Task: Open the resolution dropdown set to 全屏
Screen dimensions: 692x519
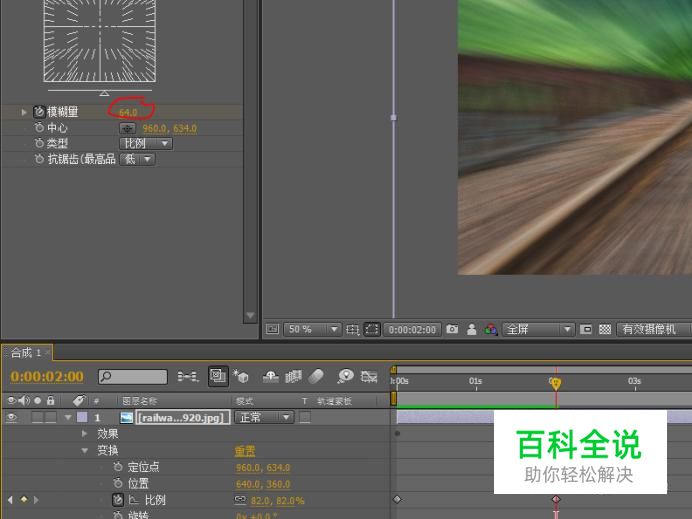Action: 538,329
